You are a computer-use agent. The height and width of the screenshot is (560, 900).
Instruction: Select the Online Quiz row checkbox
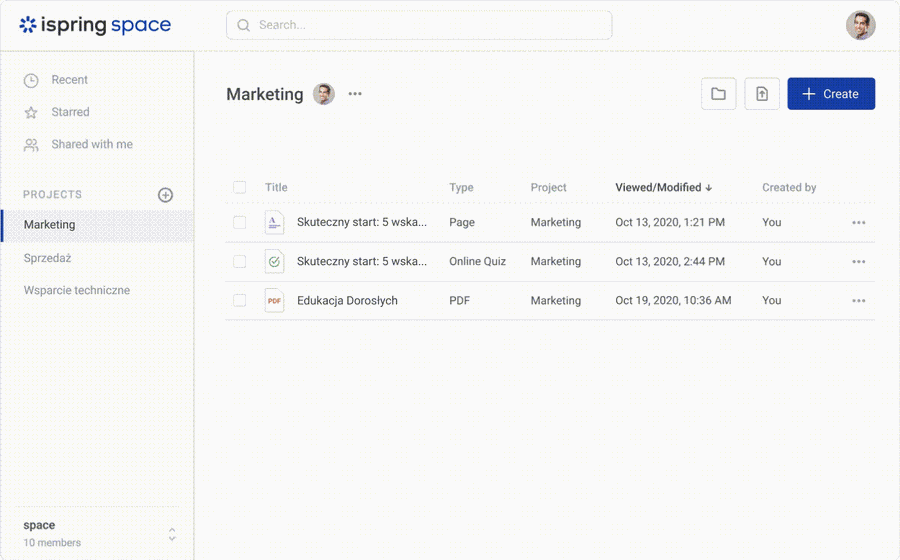point(240,262)
